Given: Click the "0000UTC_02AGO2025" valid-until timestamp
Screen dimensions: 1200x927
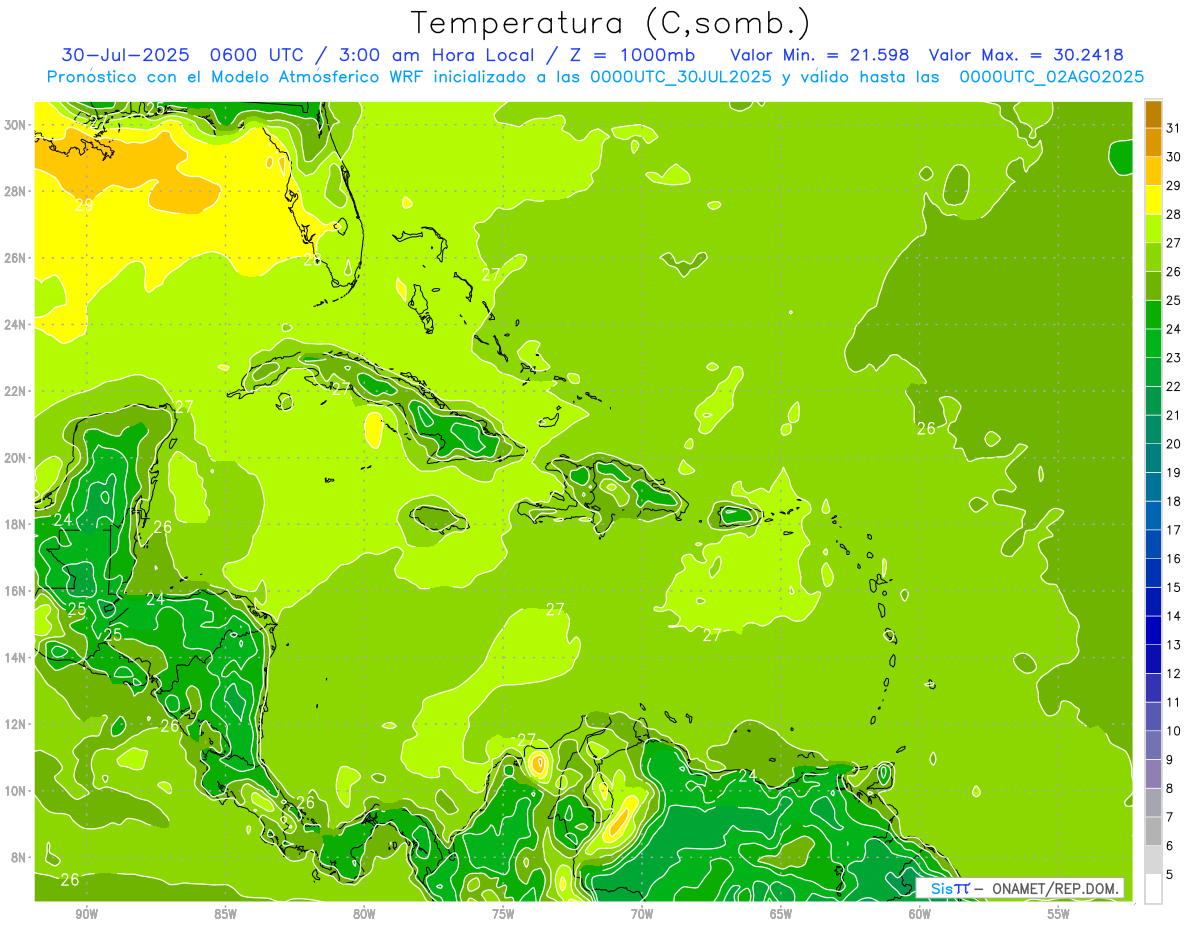Looking at the screenshot, I should [x=1051, y=77].
